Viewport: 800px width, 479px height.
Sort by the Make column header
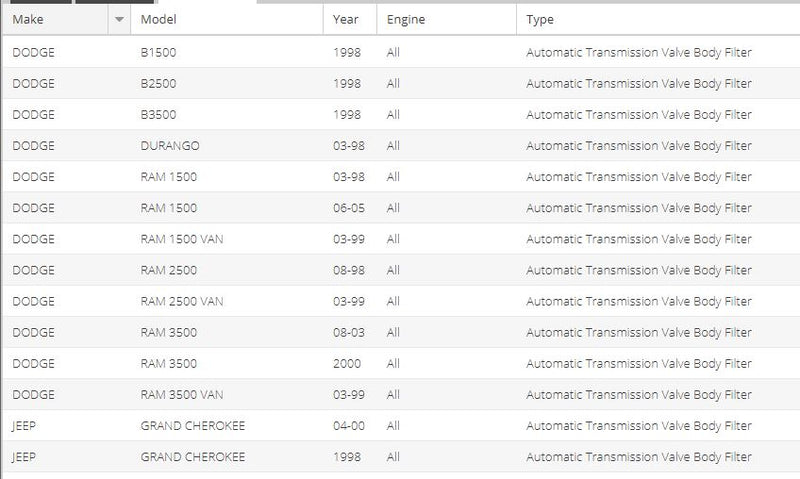(x=55, y=19)
